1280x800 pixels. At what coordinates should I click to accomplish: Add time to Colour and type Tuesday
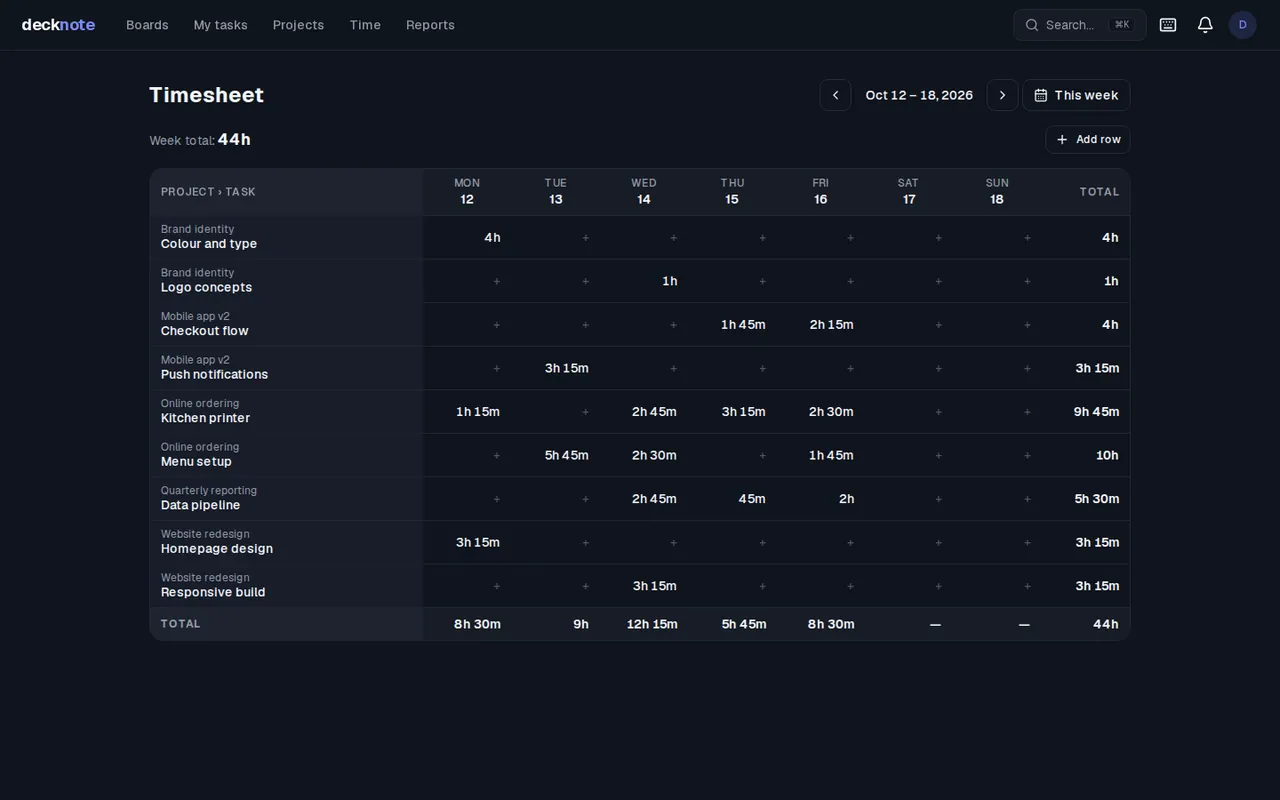click(585, 238)
